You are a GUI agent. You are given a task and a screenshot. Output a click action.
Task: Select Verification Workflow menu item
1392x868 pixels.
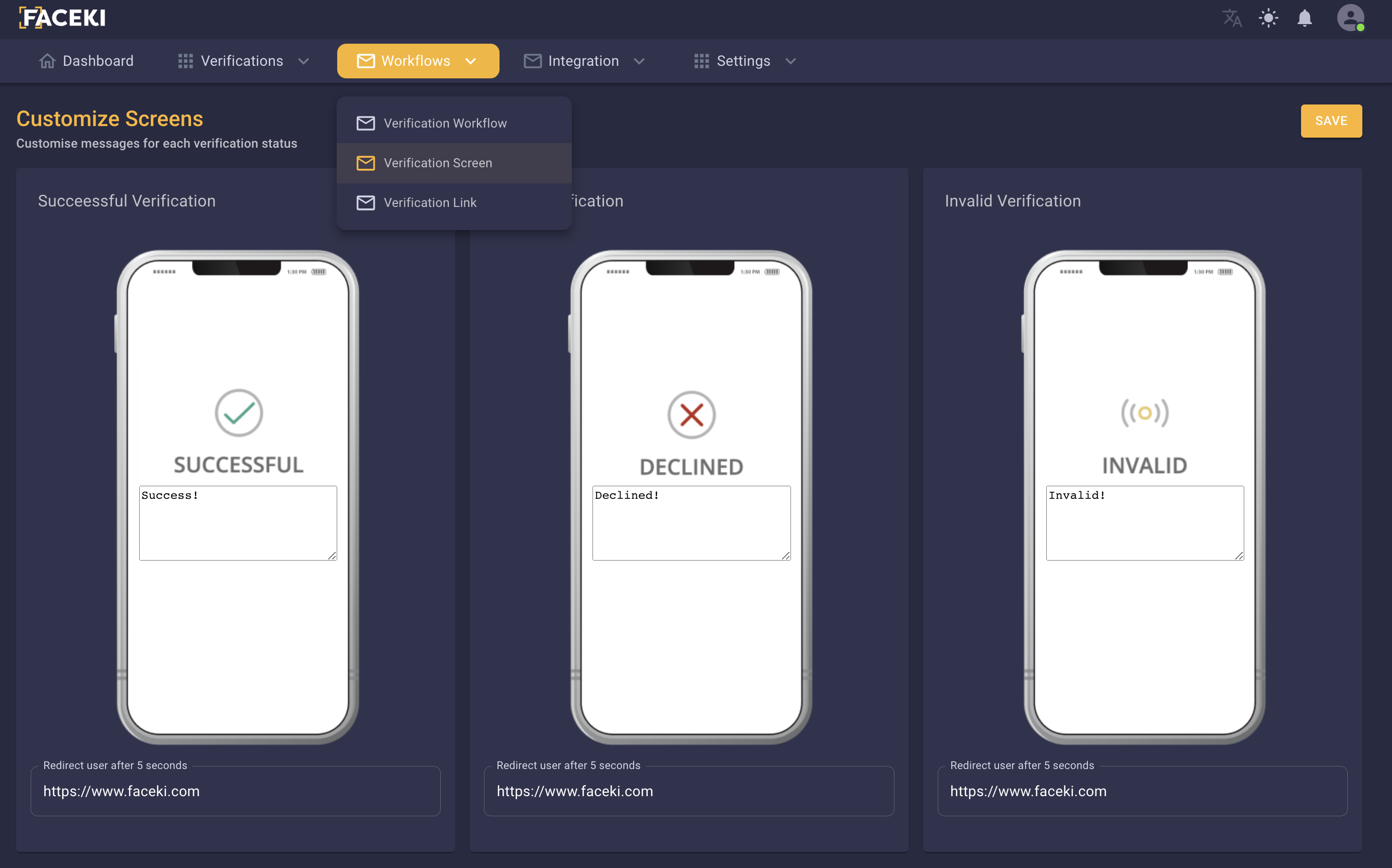pos(445,123)
